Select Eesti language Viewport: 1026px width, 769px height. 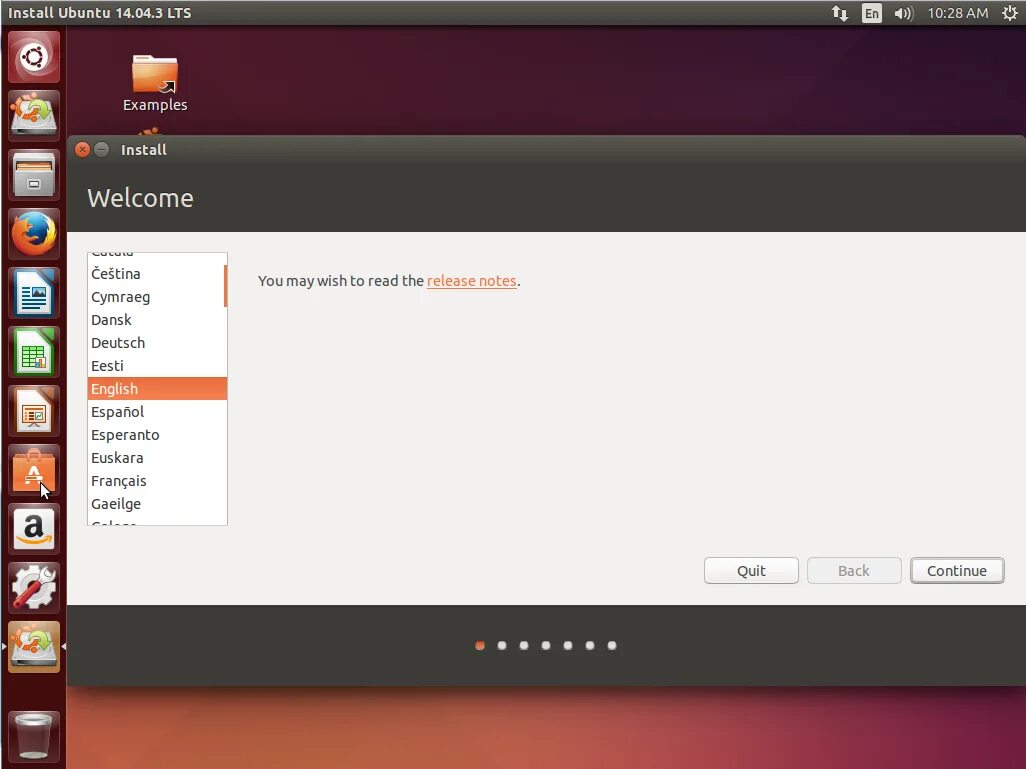156,366
